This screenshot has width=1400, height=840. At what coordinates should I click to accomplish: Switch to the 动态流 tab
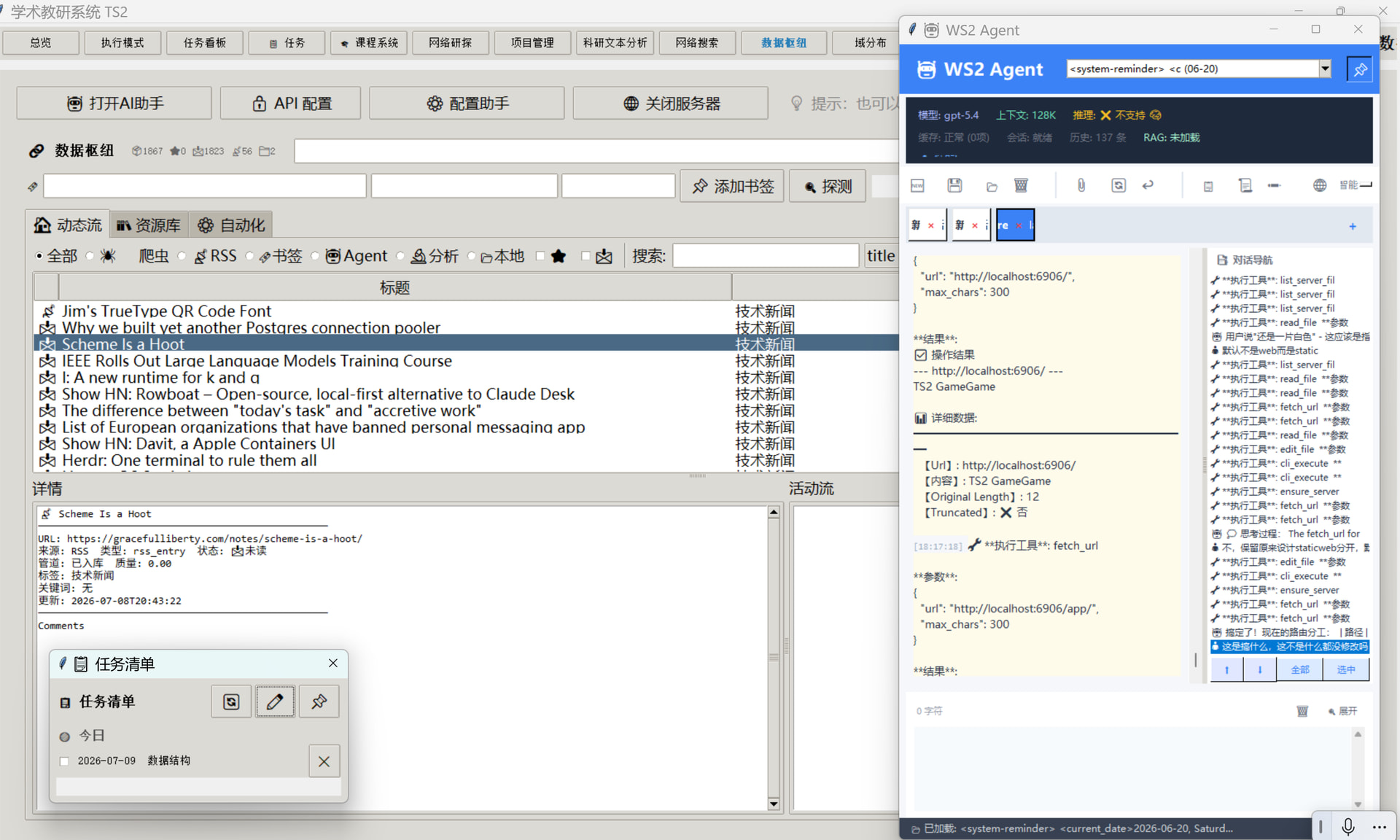coord(68,225)
